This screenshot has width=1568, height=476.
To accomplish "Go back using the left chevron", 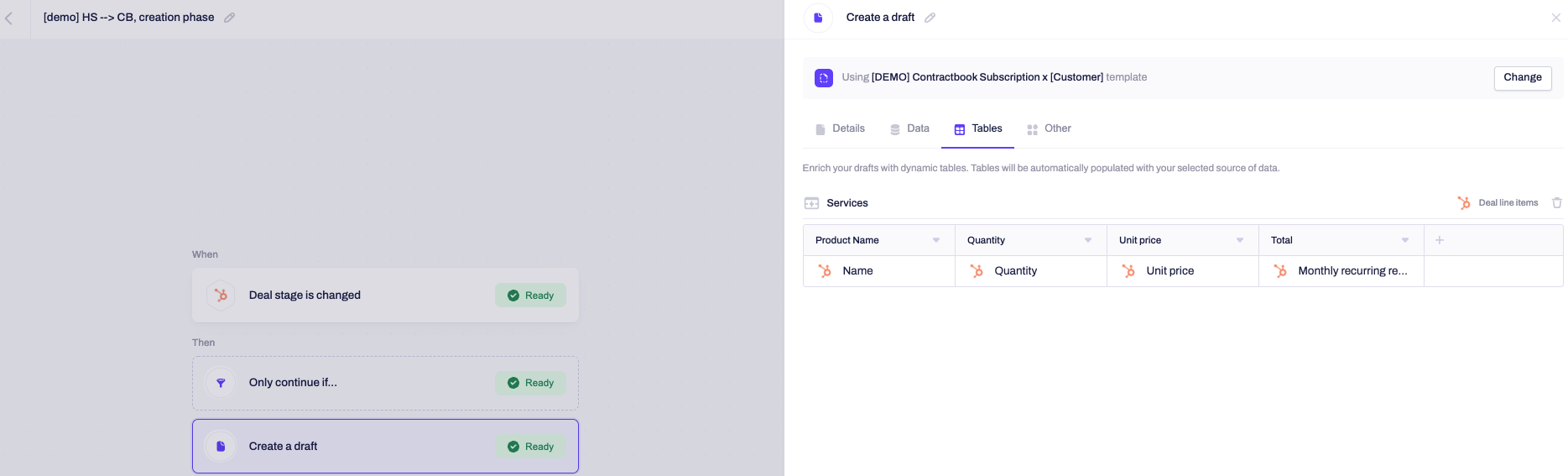I will click(x=8, y=18).
